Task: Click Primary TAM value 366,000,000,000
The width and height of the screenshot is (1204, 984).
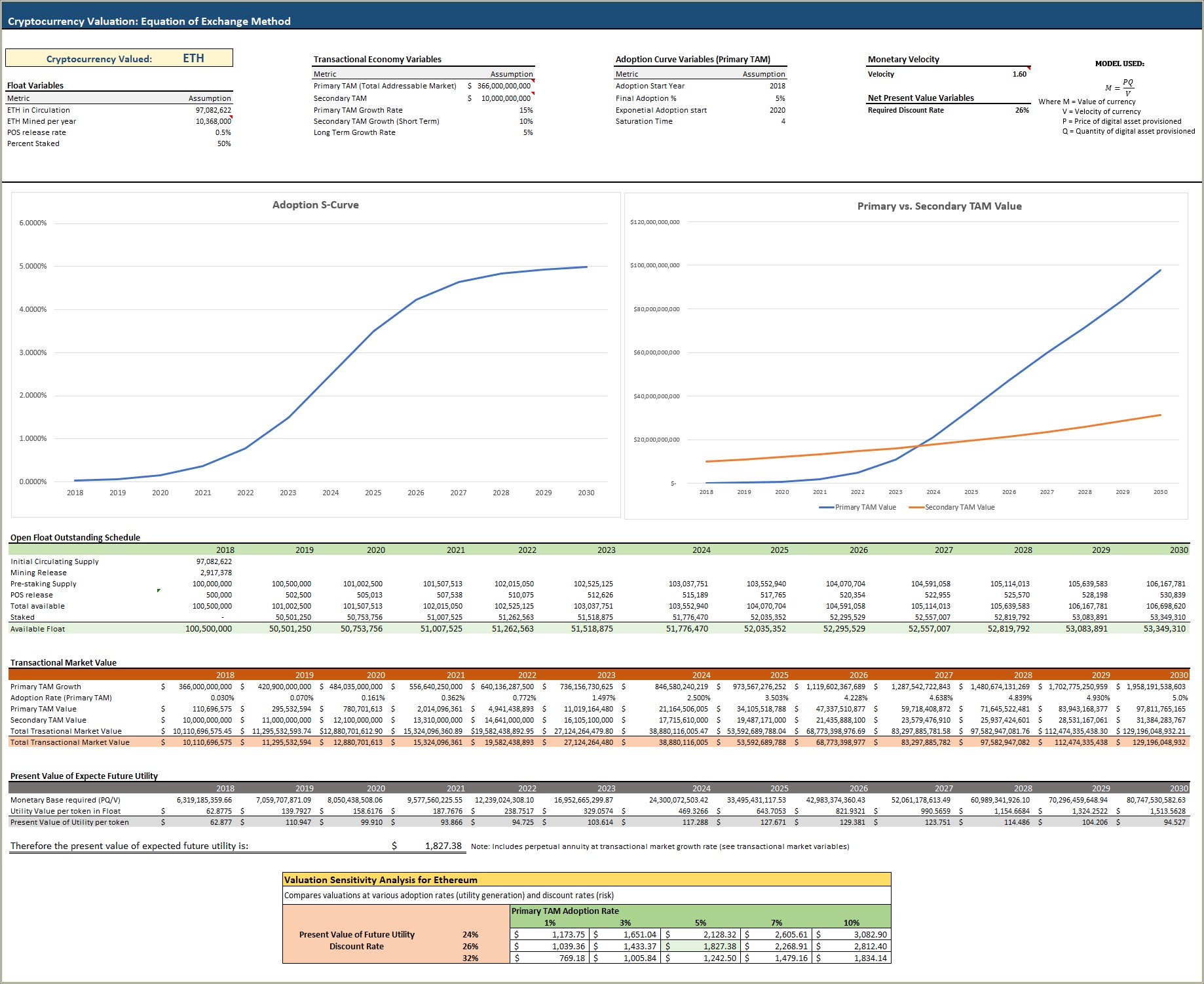Action: click(503, 86)
